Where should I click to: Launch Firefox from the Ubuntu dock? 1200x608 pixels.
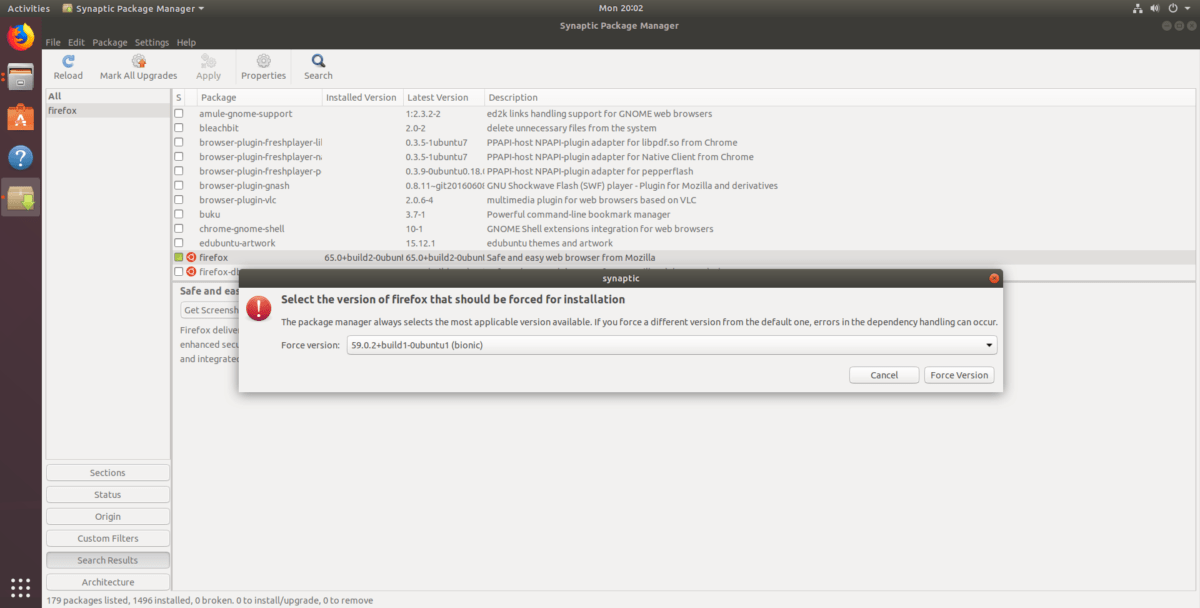(20, 37)
